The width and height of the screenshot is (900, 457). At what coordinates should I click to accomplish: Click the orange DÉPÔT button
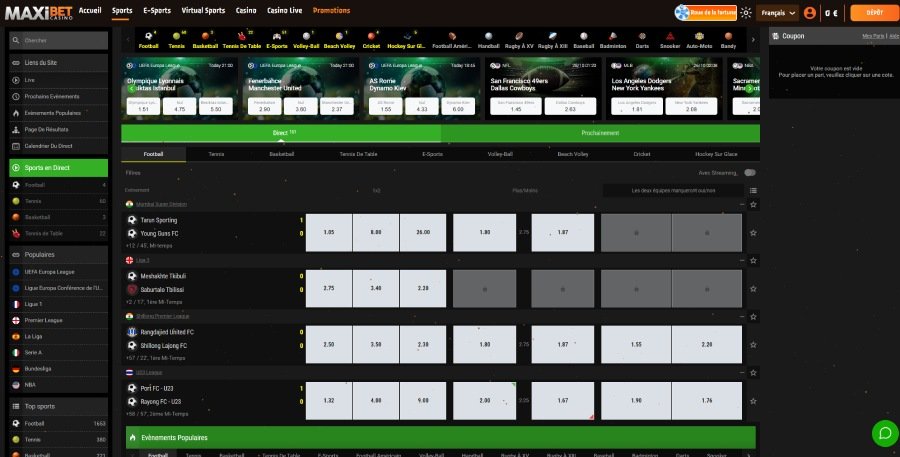click(x=875, y=13)
